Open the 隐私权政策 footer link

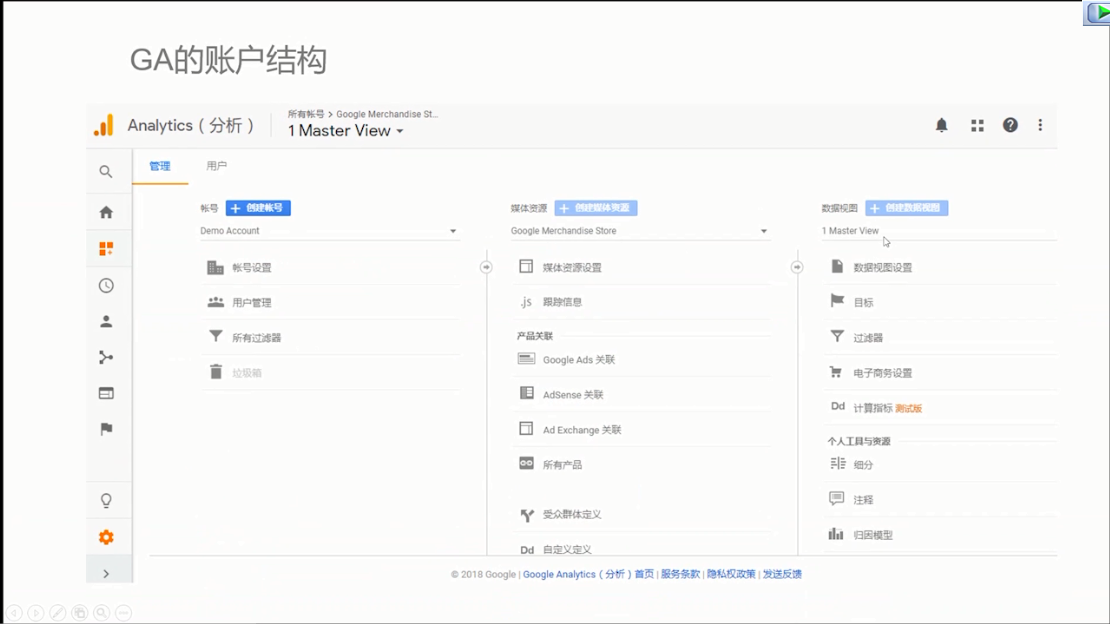[x=731, y=574]
